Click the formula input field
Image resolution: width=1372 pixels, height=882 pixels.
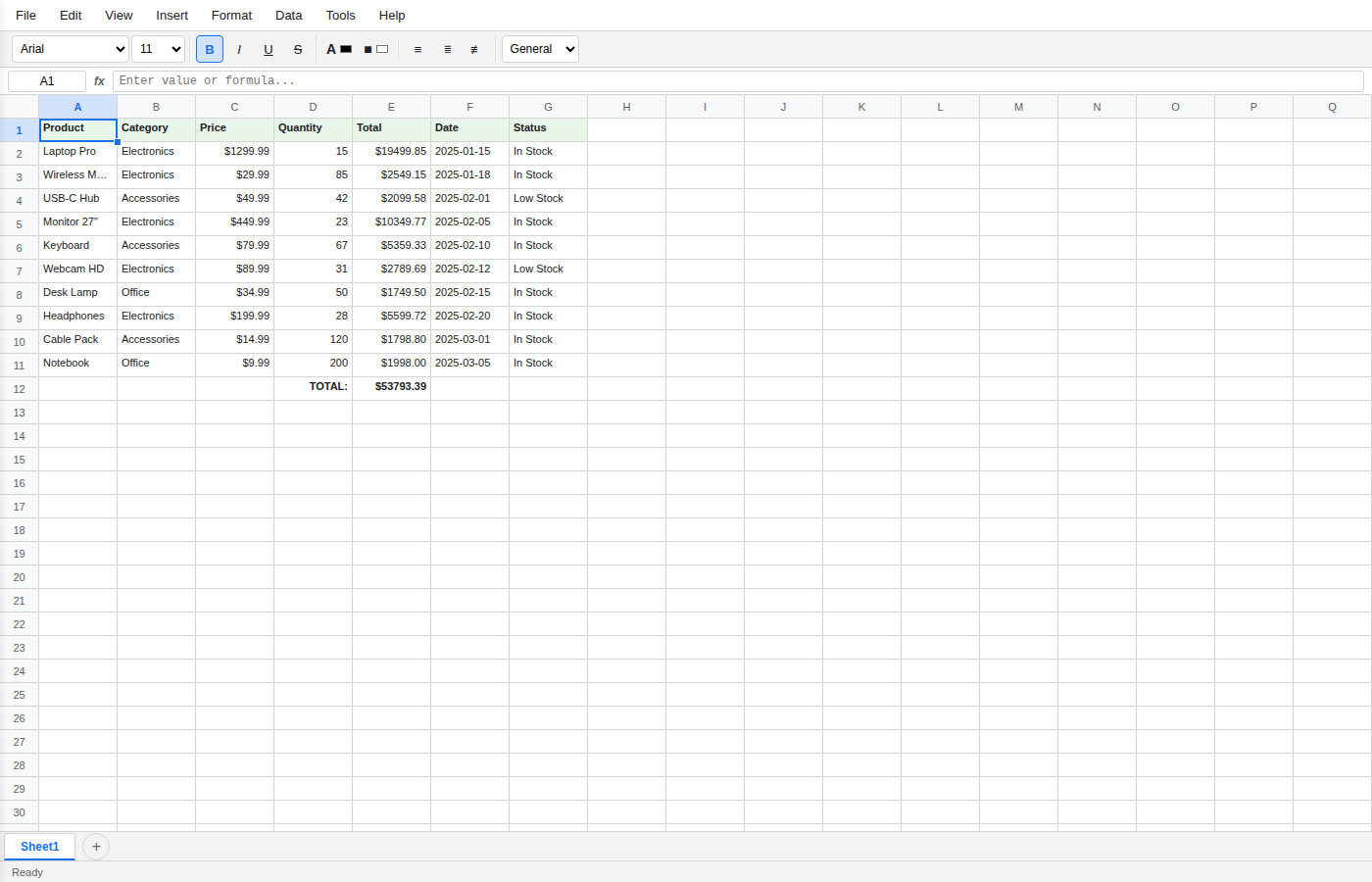(x=738, y=81)
